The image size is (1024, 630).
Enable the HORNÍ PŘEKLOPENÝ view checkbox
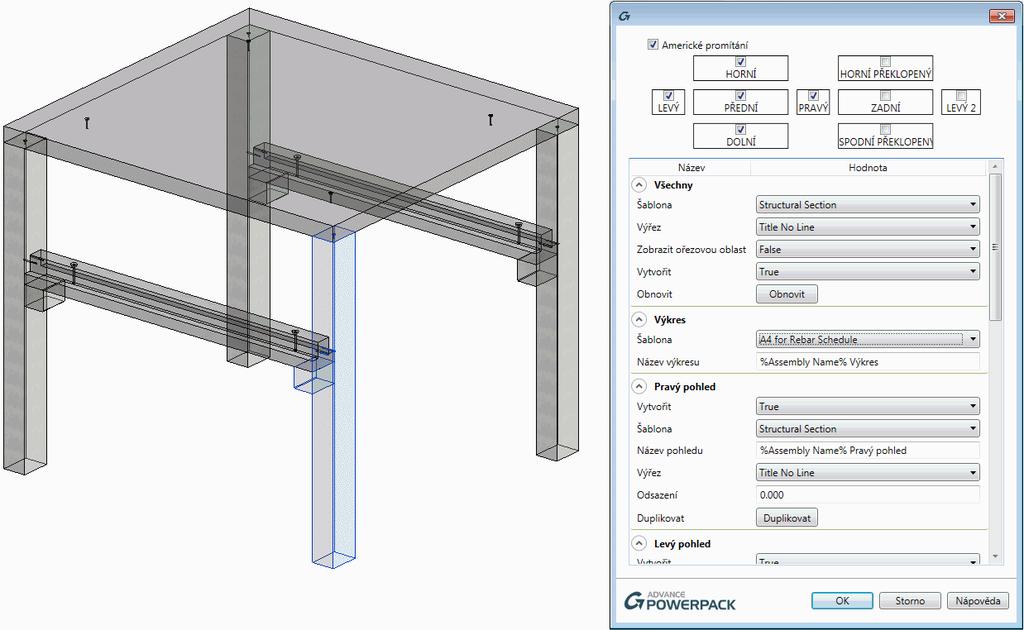[x=886, y=61]
